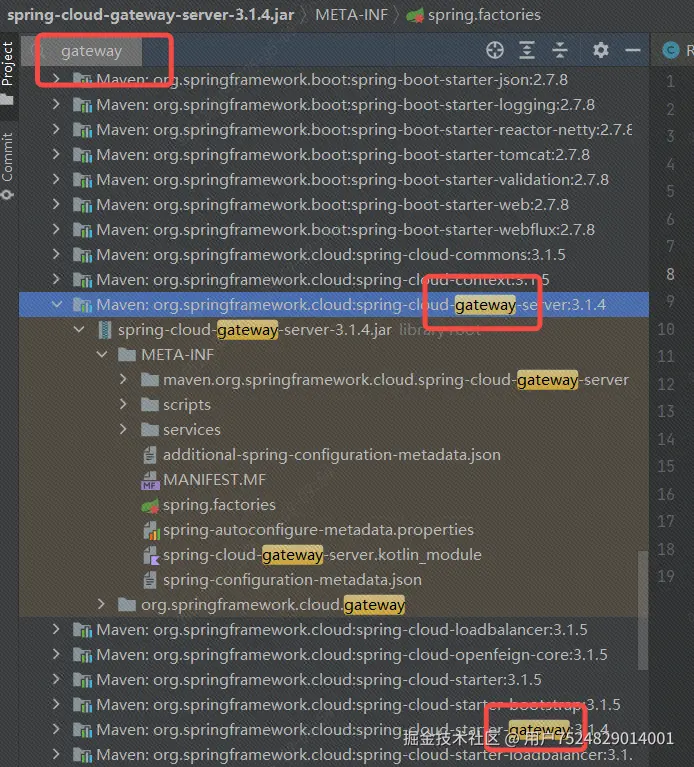This screenshot has height=767, width=694.
Task: Expand the spring-cloud-commons:3.1.5 library
Action: pyautogui.click(x=56, y=253)
